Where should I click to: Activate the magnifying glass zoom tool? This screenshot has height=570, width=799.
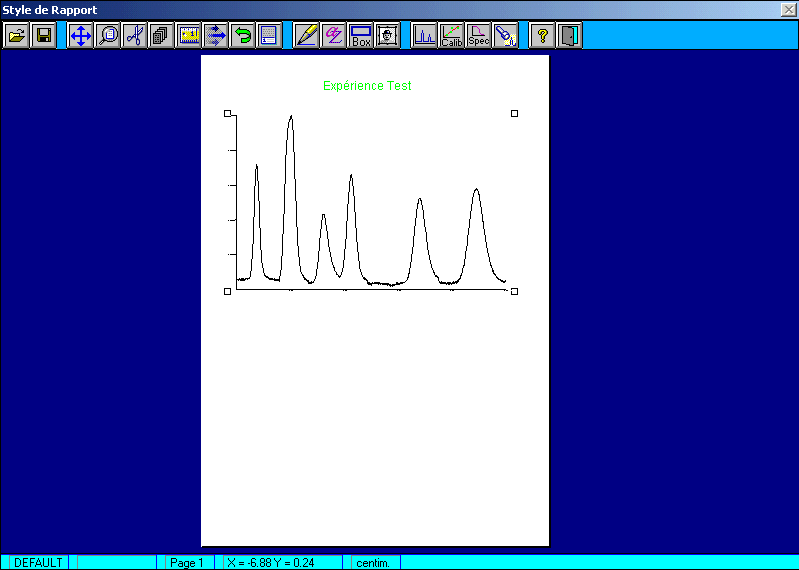tap(108, 36)
